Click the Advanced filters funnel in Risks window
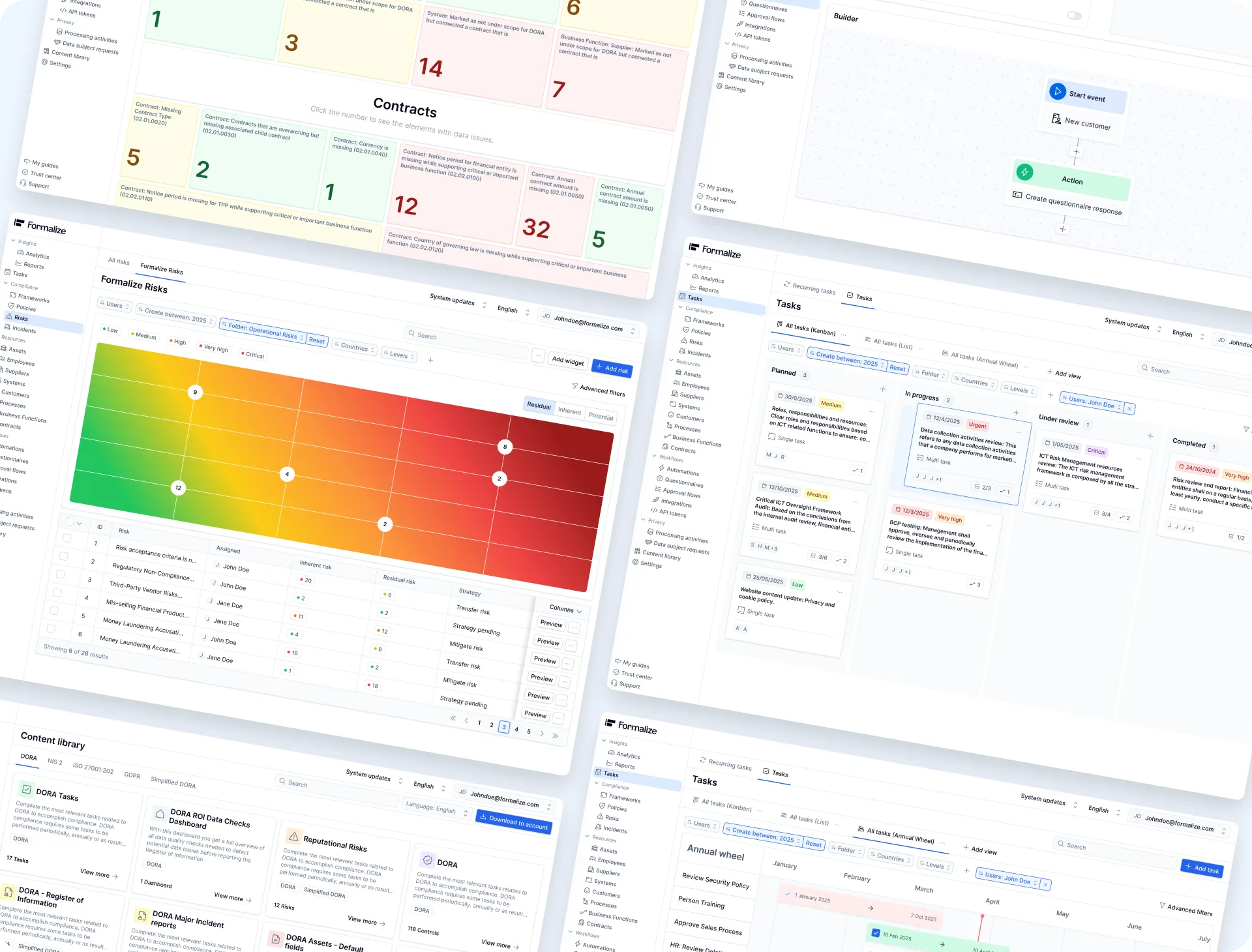1252x952 pixels. pos(574,386)
